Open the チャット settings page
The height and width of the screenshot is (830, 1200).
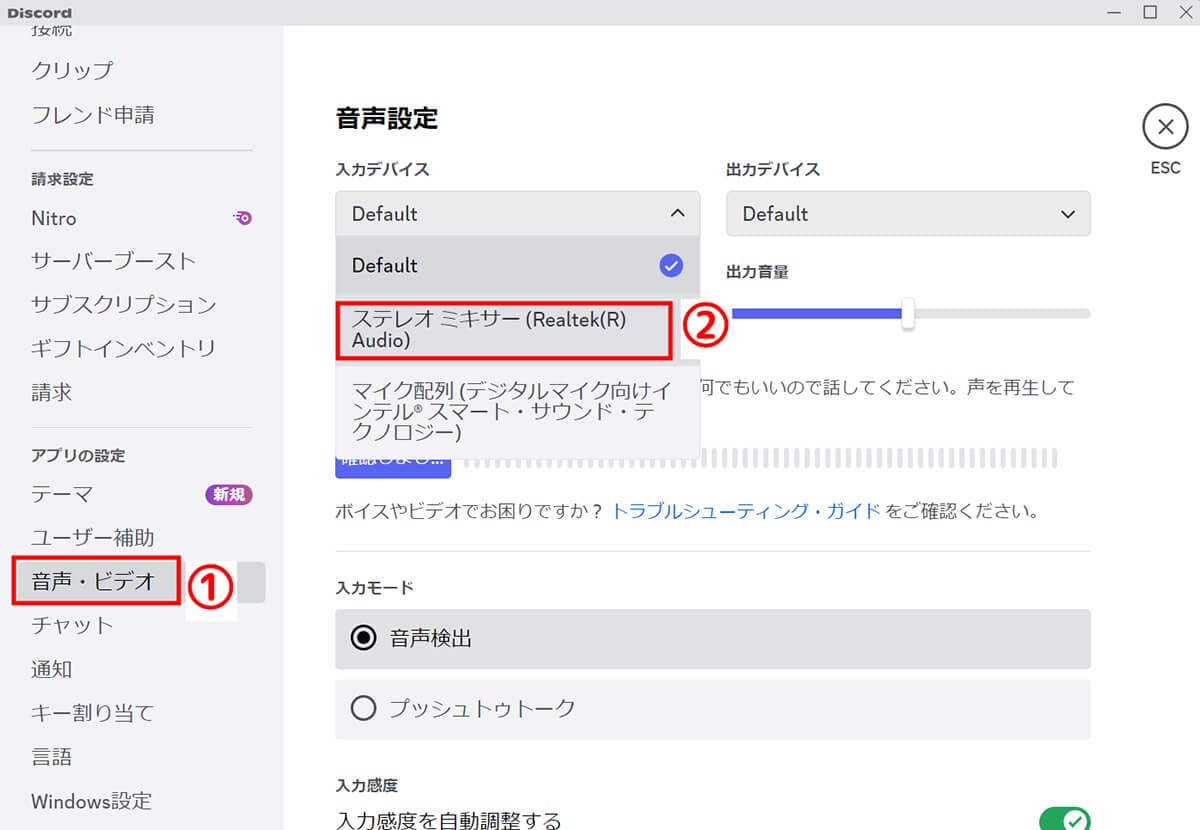[x=72, y=625]
